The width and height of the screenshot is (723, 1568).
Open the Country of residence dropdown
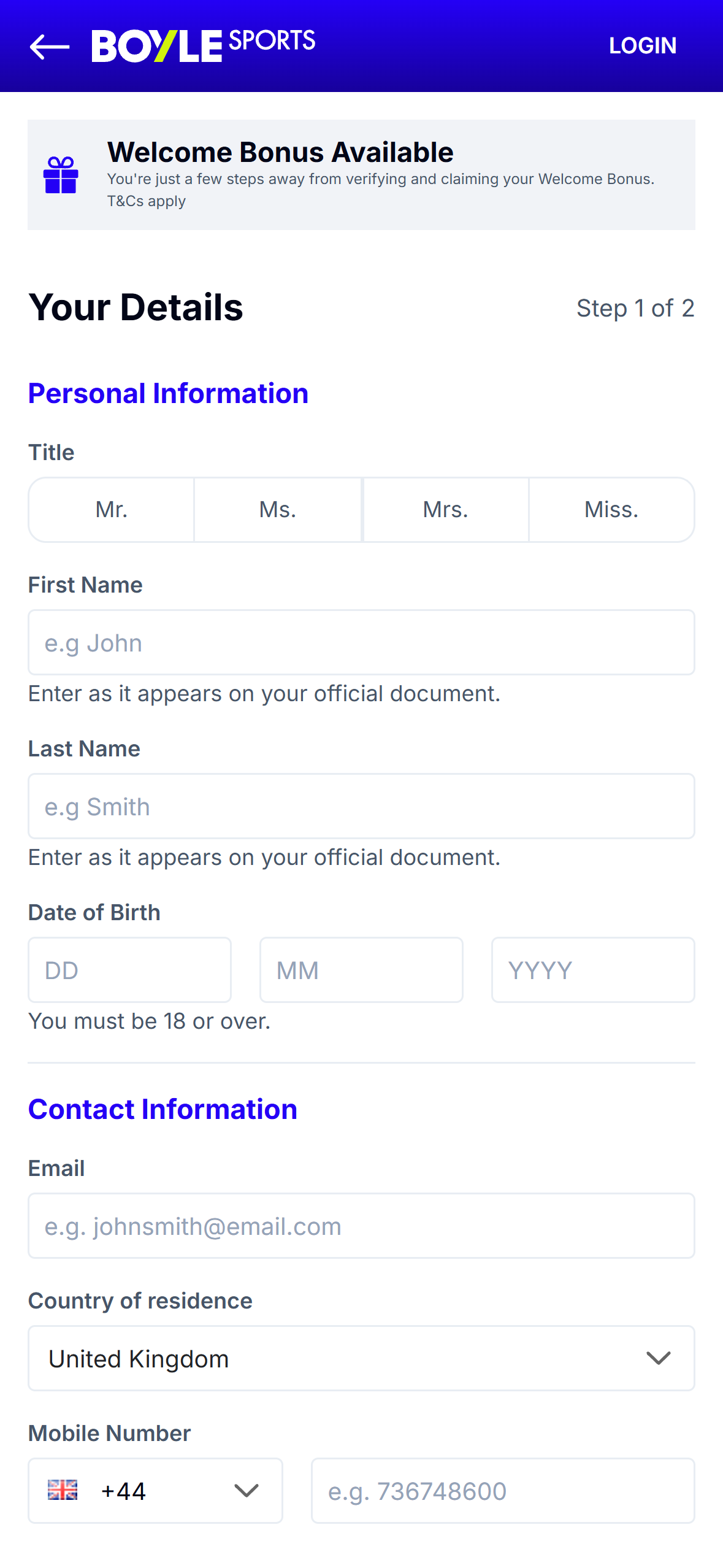click(x=361, y=1358)
